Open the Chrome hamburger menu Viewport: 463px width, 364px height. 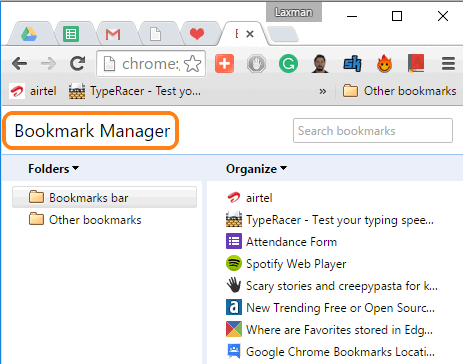448,64
